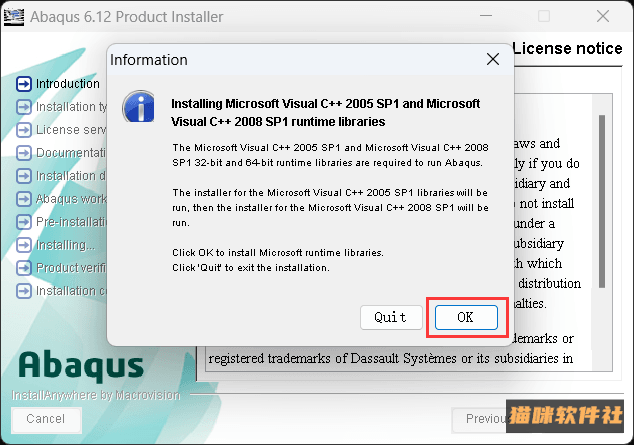Click the Product verification step arrow icon
The image size is (634, 445).
[x=24, y=268]
